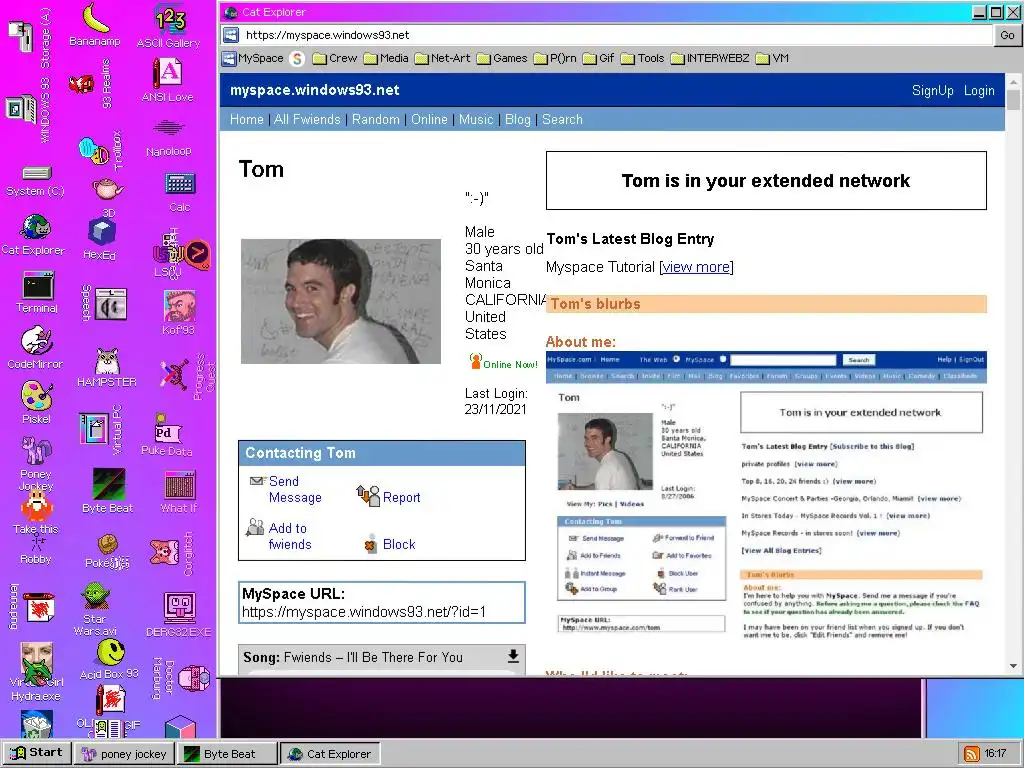
Task: Open the Gif bookmarks folder
Action: point(598,58)
